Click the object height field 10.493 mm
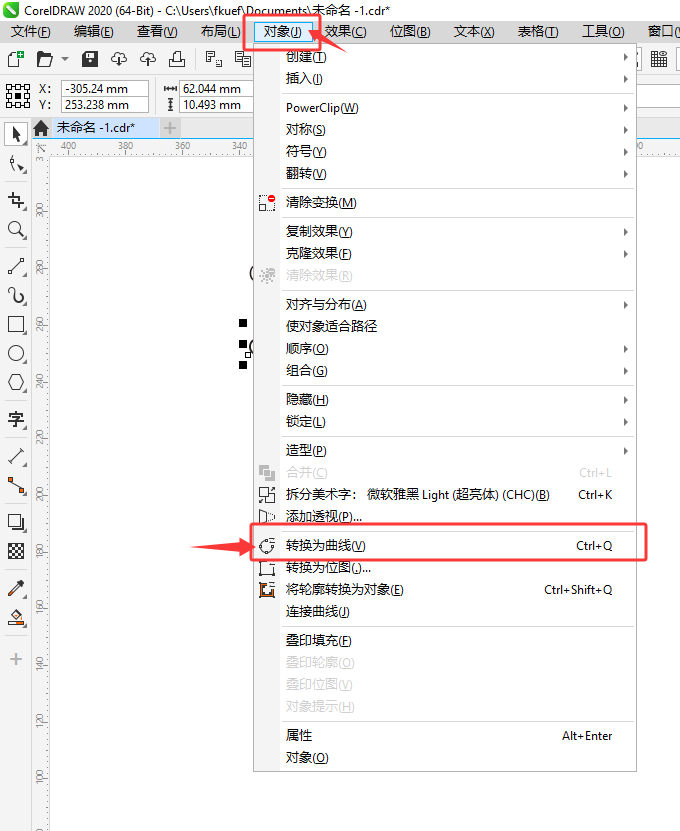The height and width of the screenshot is (831, 680). (216, 105)
